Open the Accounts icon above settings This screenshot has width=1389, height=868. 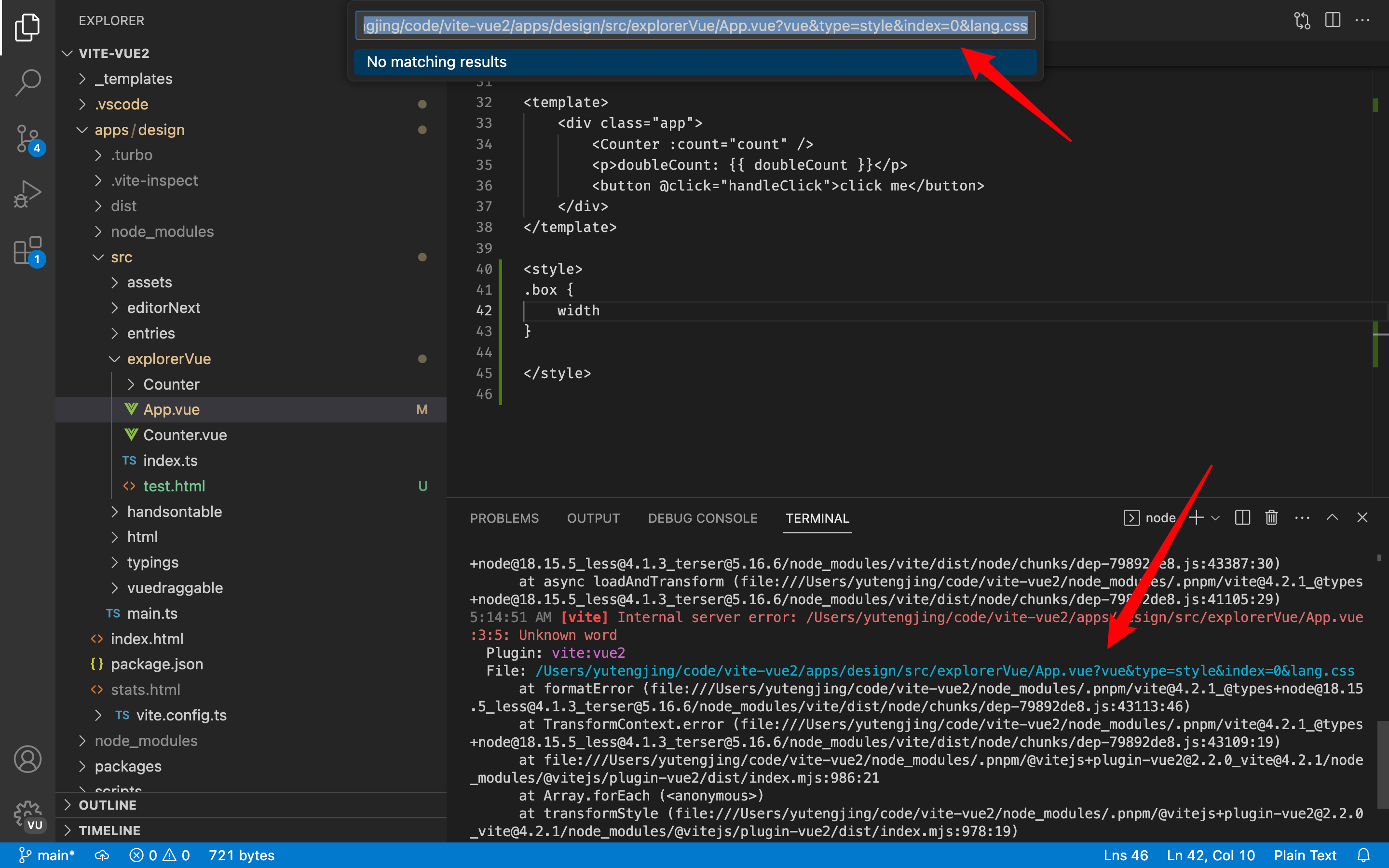27,759
